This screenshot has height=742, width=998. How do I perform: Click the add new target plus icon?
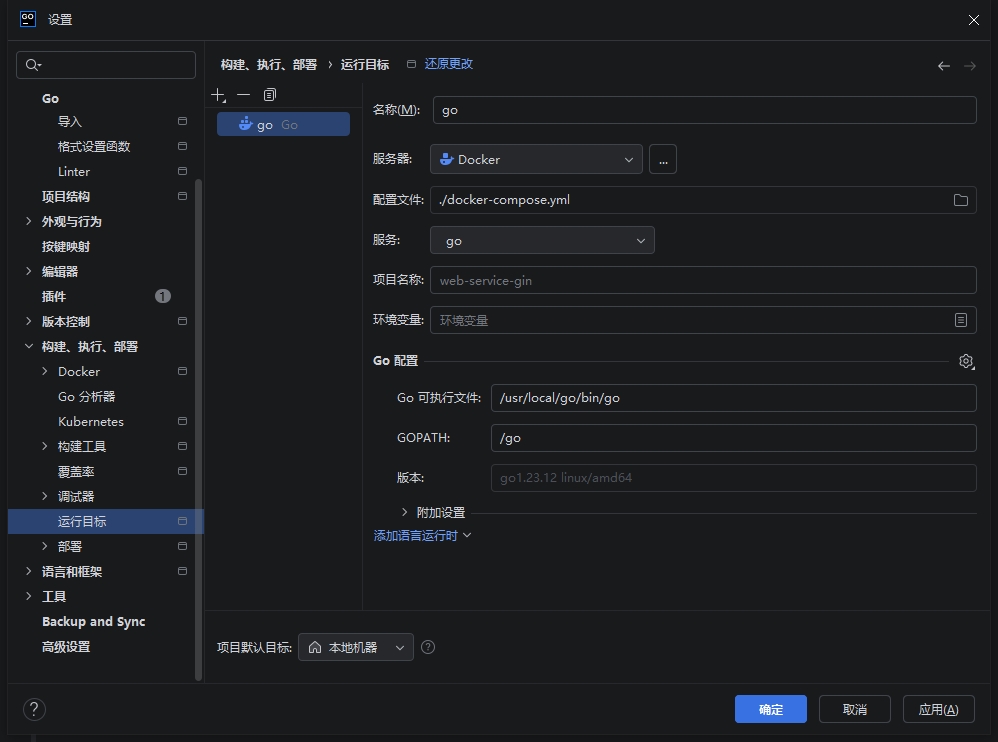point(219,95)
